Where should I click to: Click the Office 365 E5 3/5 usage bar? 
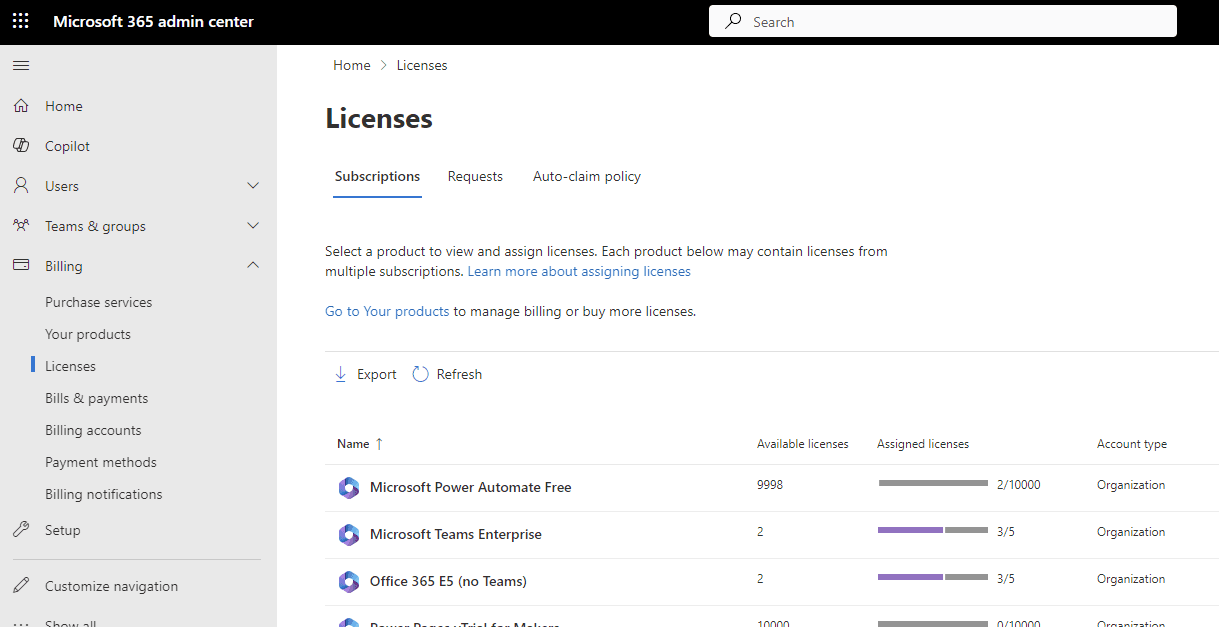pyautogui.click(x=933, y=577)
